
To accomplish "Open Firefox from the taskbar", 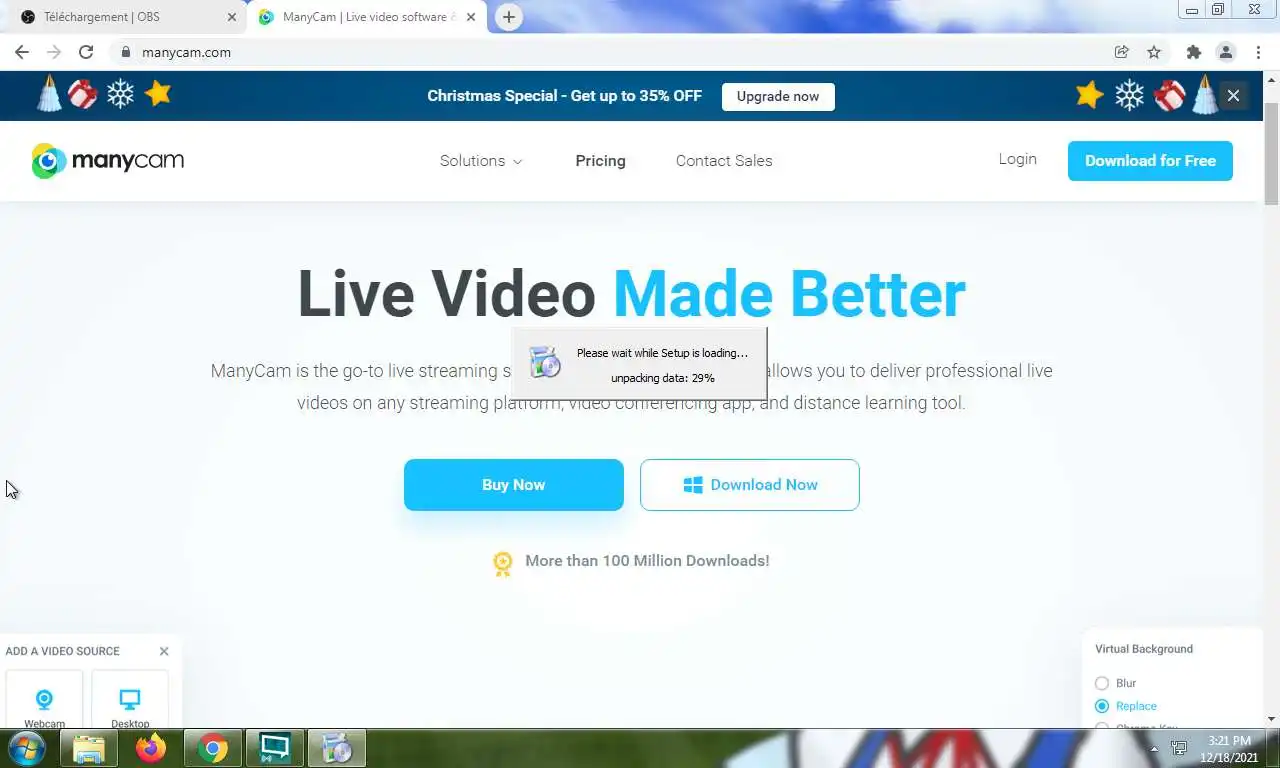I will tap(151, 748).
